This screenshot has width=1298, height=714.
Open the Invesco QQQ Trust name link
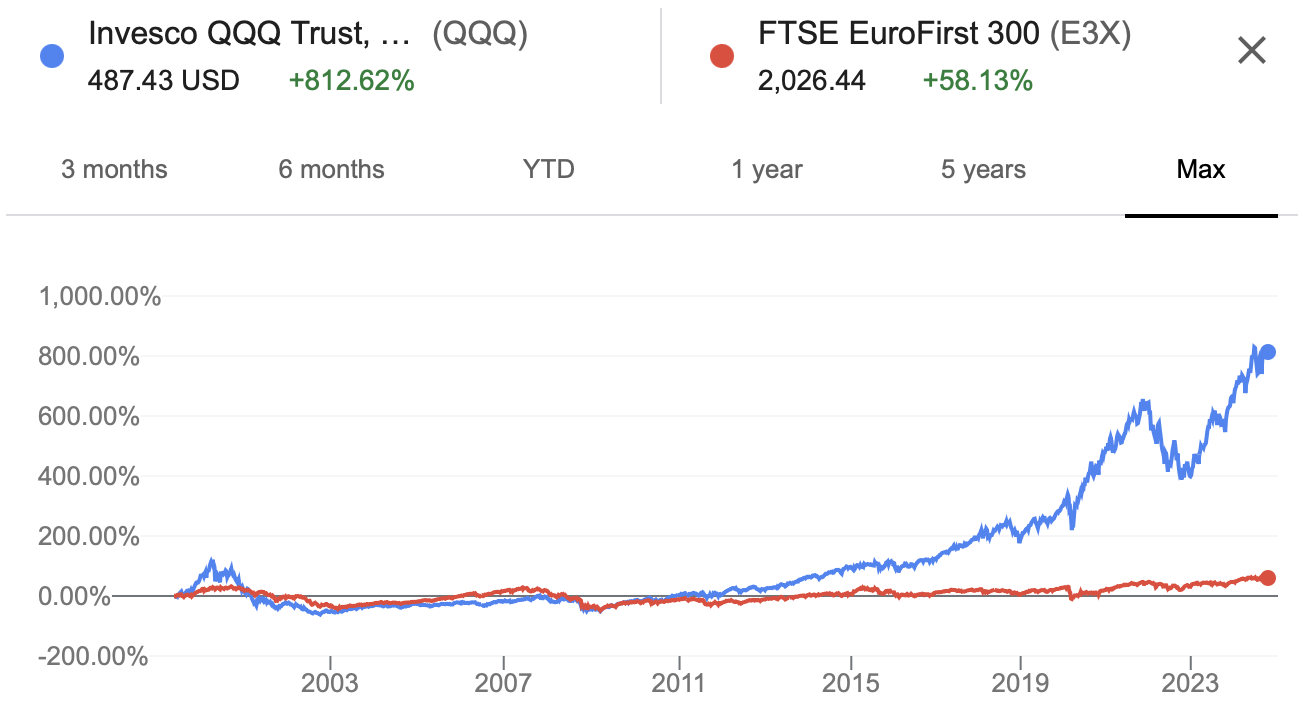[x=250, y=34]
